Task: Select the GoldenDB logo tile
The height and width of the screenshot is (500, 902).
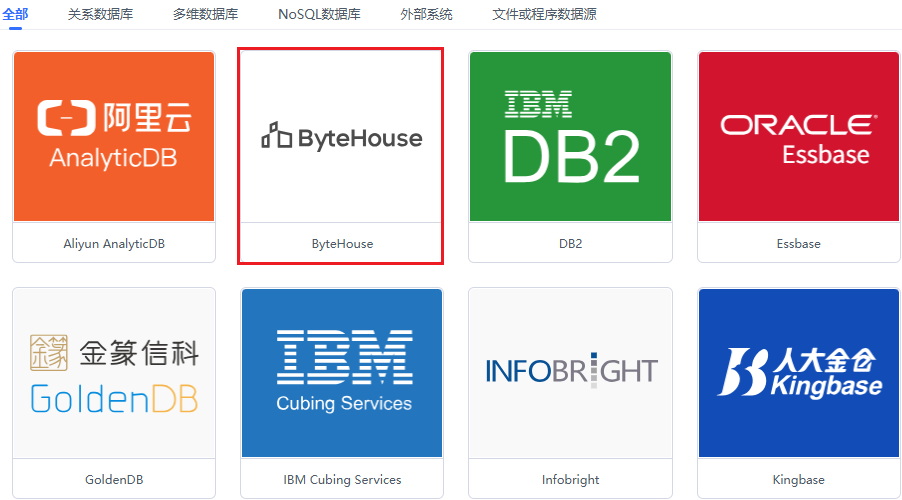Action: [114, 373]
